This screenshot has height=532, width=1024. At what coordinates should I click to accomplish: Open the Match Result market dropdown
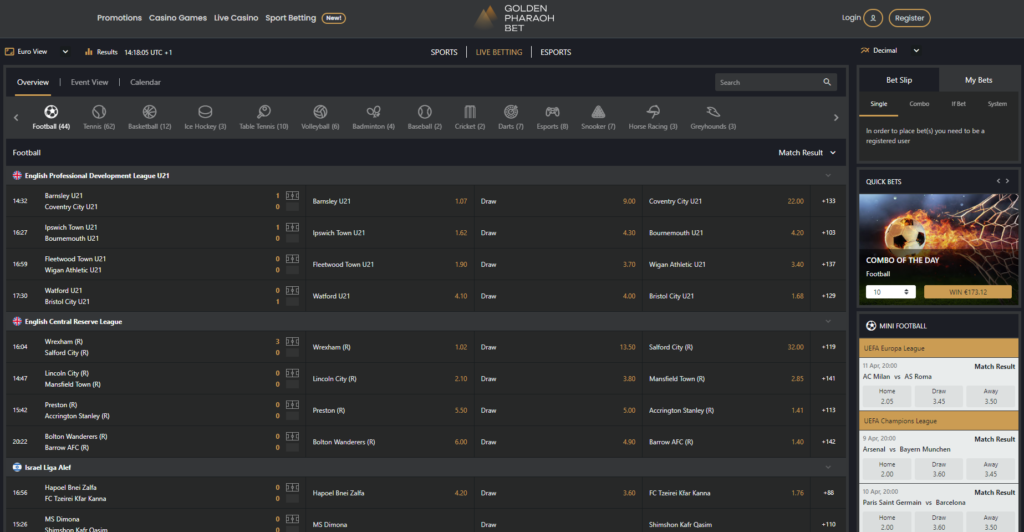tap(807, 153)
